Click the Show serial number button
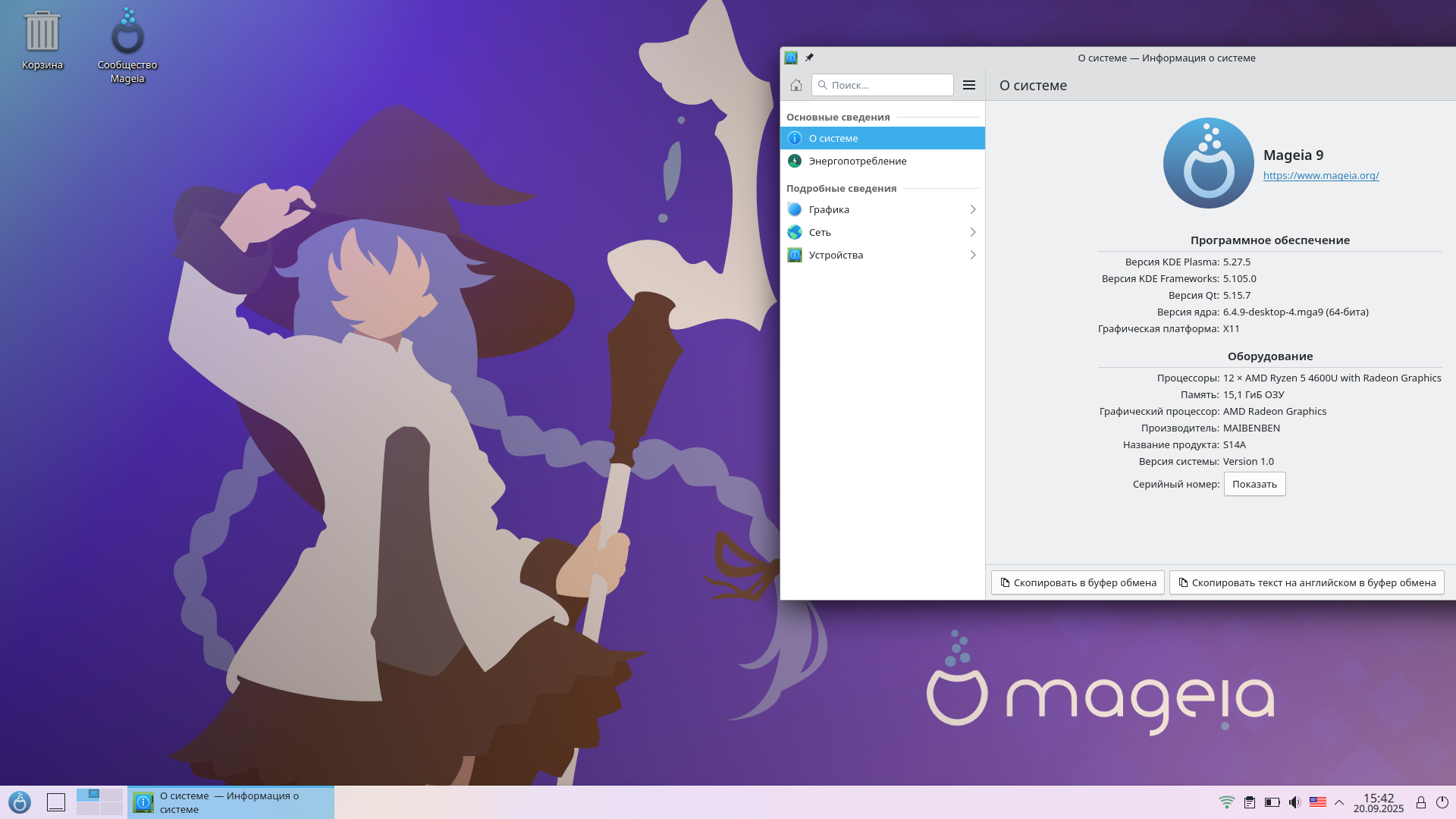The image size is (1456, 819). (x=1254, y=484)
